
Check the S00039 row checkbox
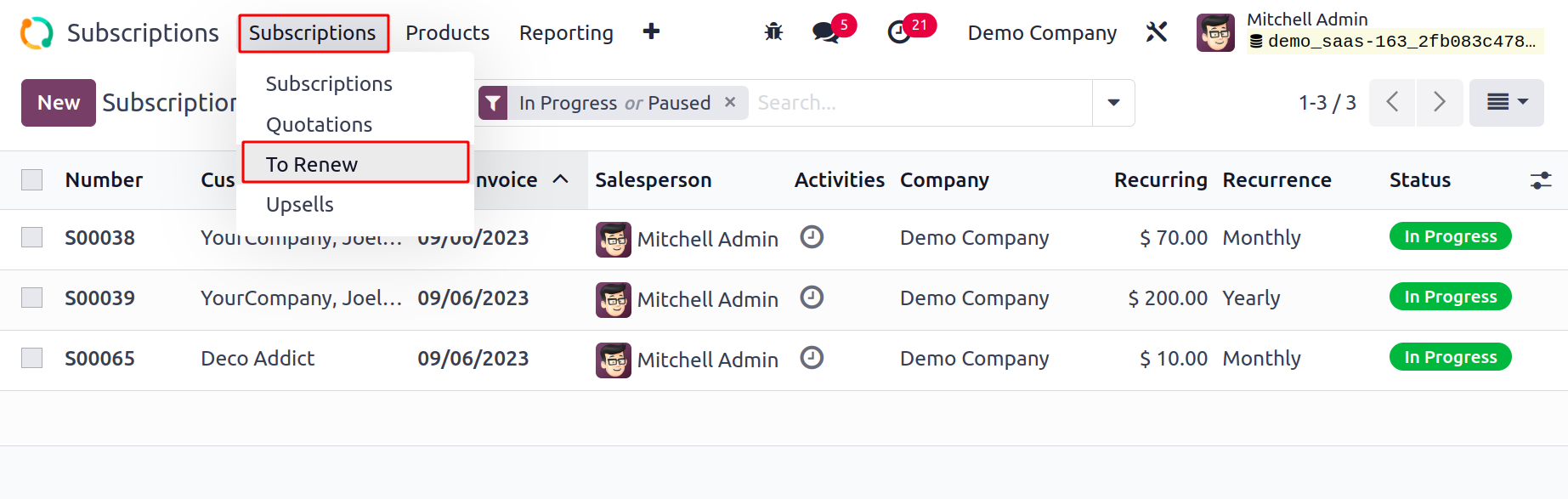(32, 298)
